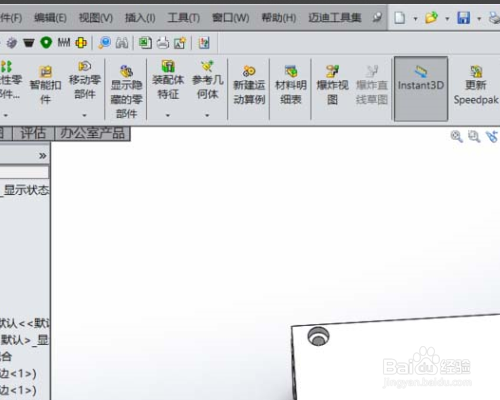Toggle Show Hidden Components (显示隐藏的零部件)
Image resolution: width=500 pixels, height=400 pixels.
(126, 92)
